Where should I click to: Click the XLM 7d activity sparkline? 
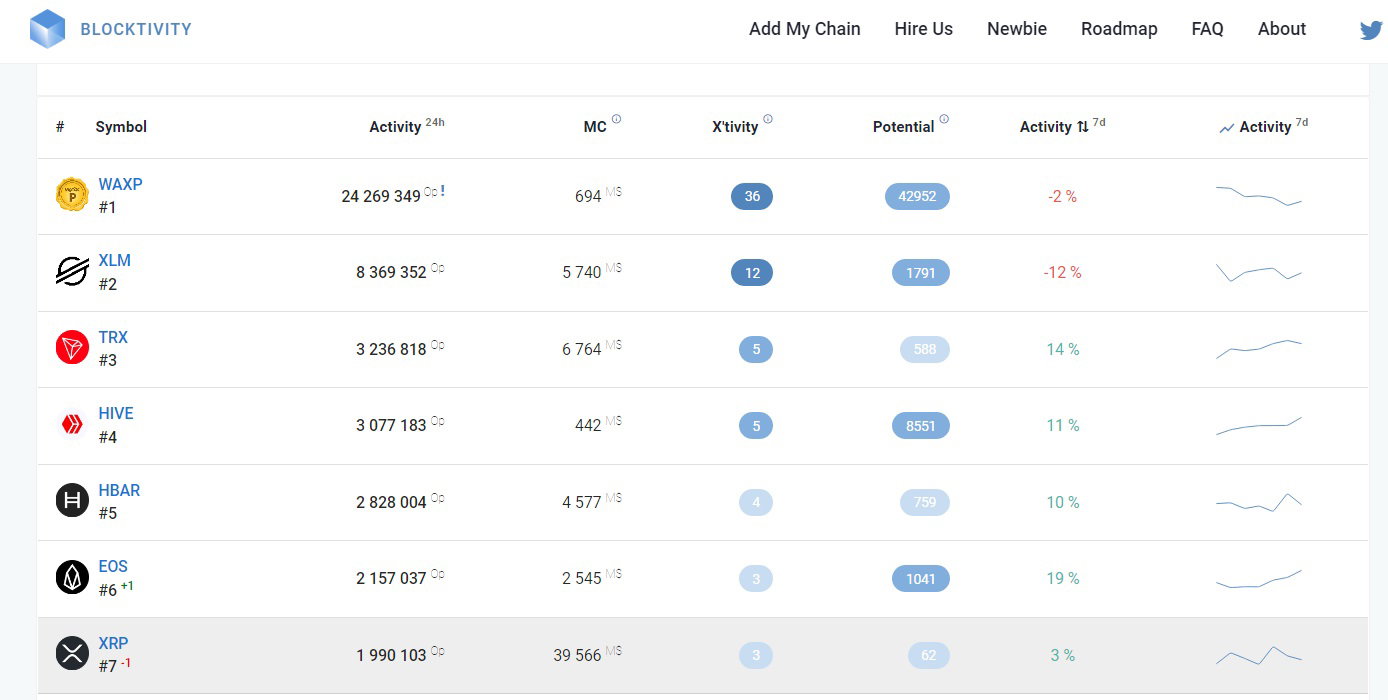(x=1259, y=273)
